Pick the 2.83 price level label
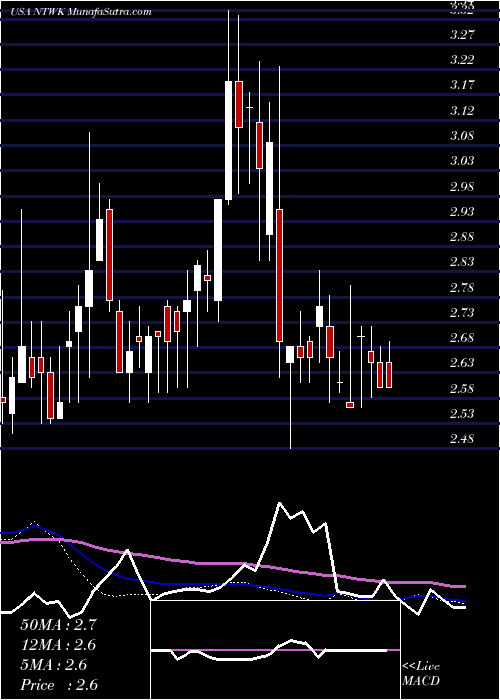 coord(462,262)
